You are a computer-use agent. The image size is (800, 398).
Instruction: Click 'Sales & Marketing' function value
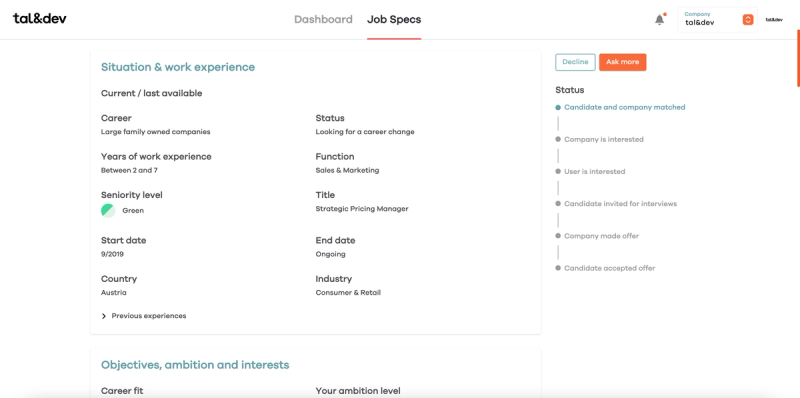coord(347,170)
